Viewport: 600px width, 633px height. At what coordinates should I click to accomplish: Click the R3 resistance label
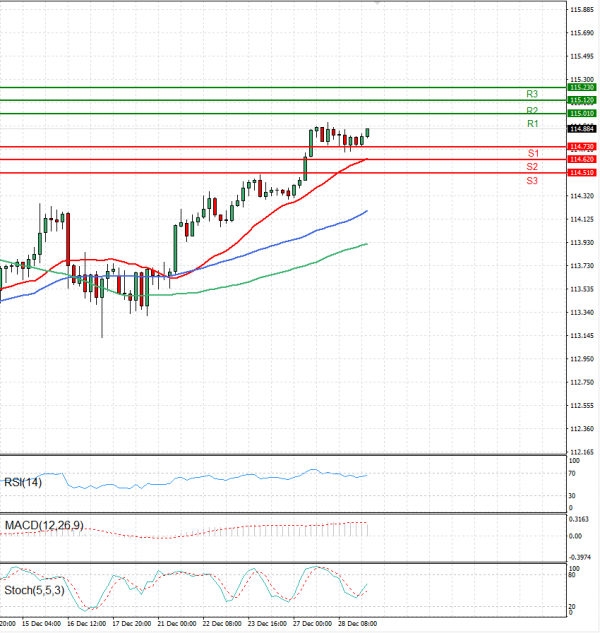[533, 94]
